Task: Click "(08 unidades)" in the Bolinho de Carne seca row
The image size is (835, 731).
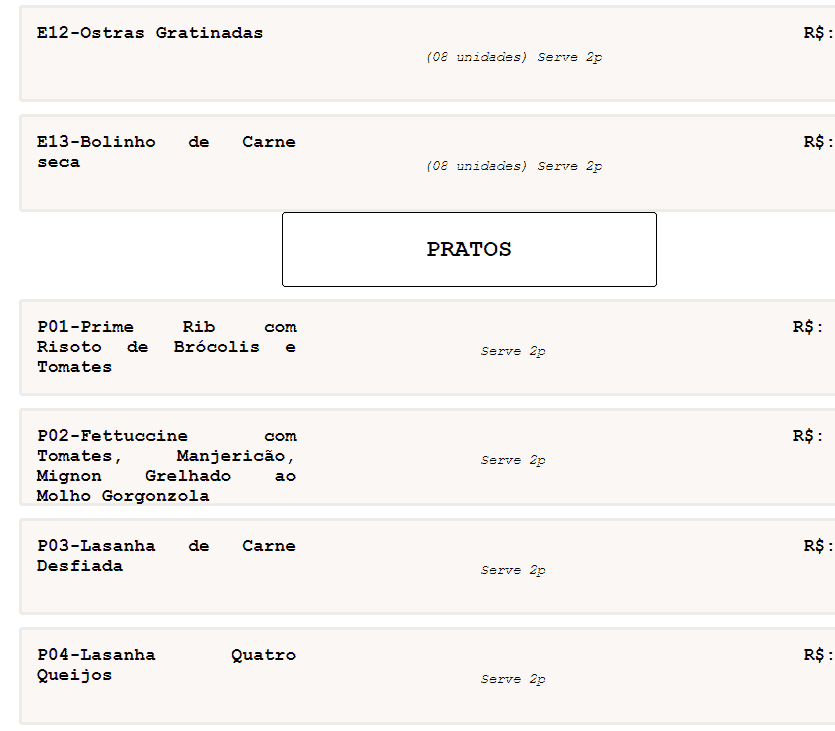Action: tap(477, 166)
